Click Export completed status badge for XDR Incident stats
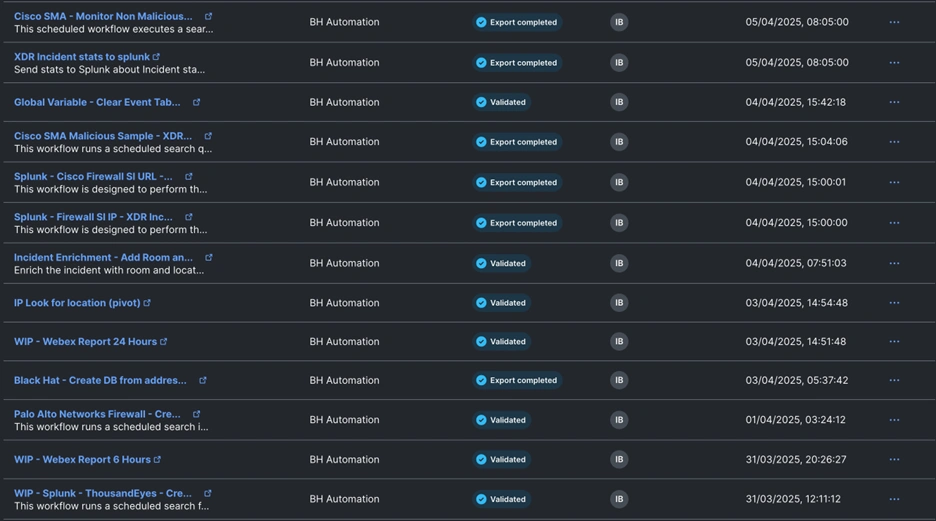The image size is (936, 521). pyautogui.click(x=517, y=63)
